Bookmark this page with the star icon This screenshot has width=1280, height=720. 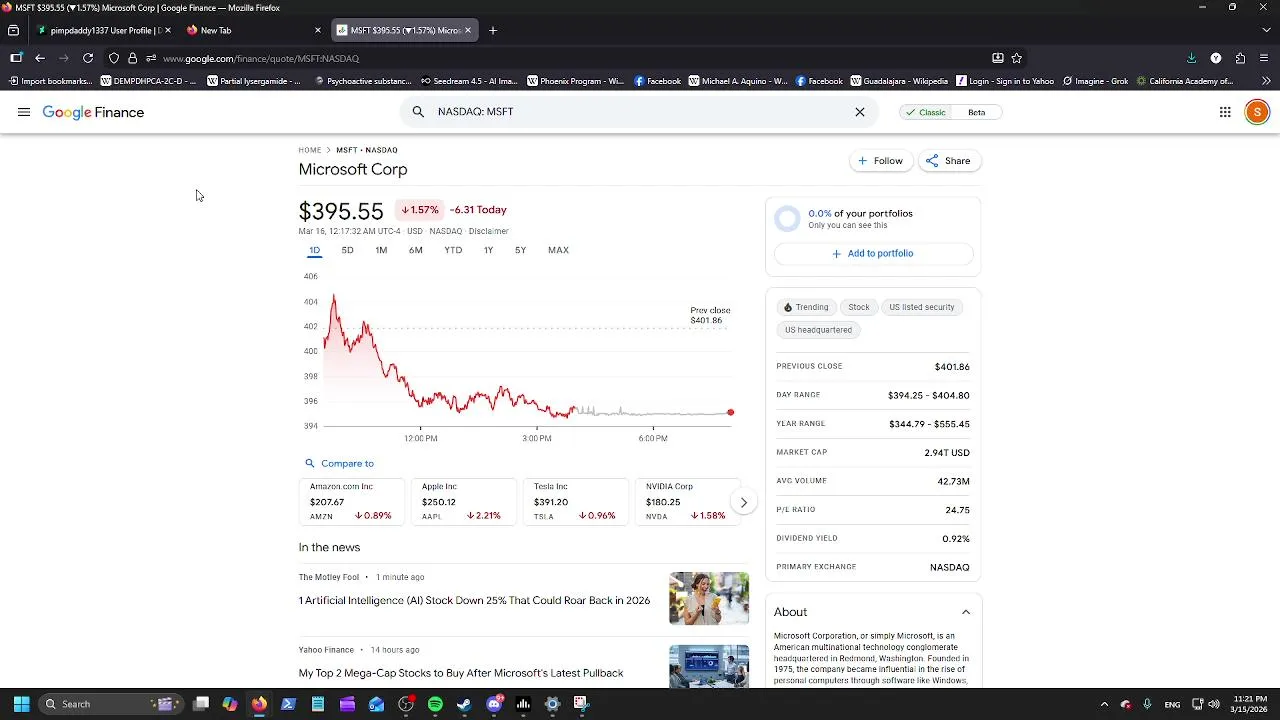[1017, 58]
